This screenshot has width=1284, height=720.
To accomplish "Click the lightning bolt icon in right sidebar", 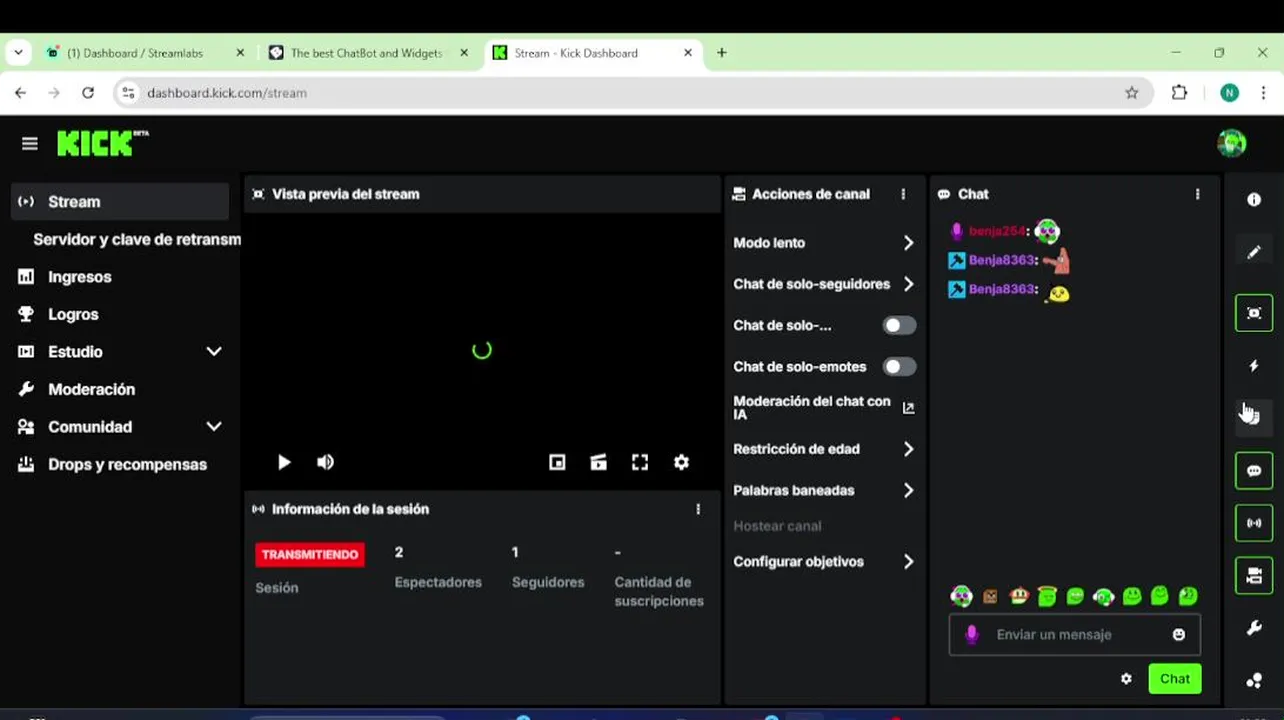I will tap(1254, 366).
